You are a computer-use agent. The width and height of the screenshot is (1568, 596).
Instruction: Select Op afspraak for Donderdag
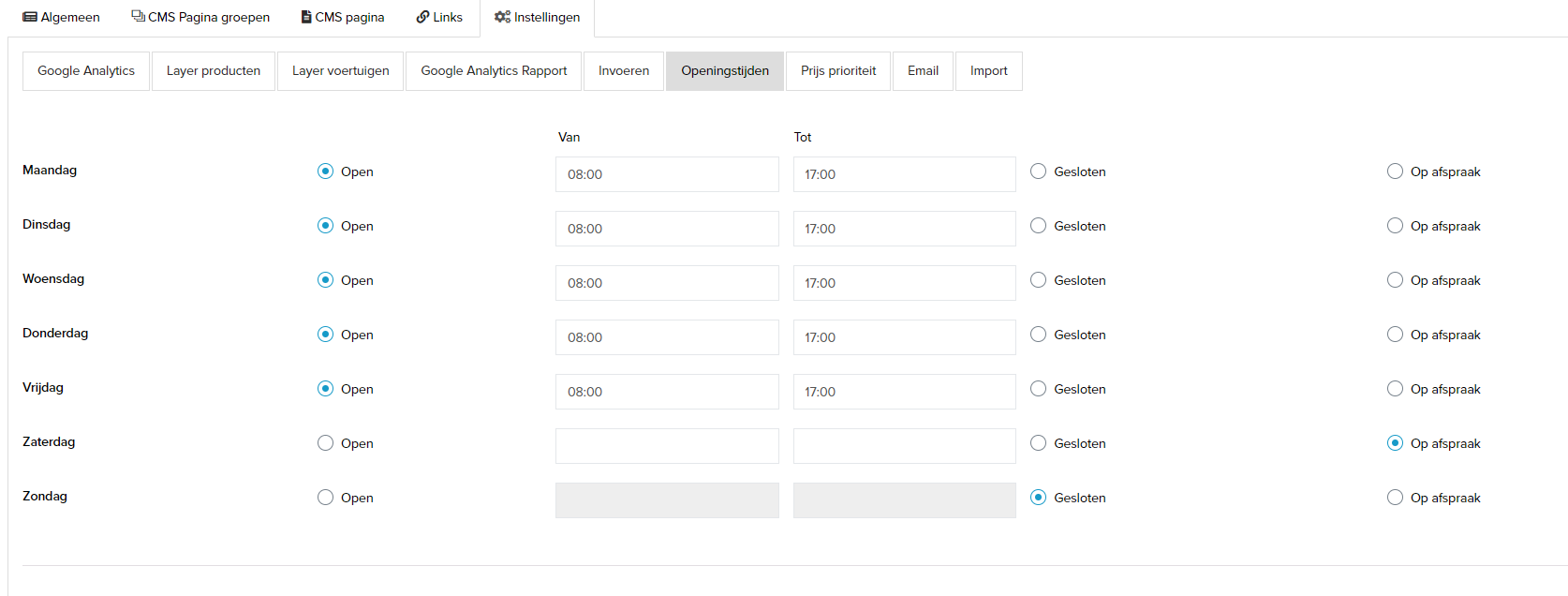click(1395, 335)
